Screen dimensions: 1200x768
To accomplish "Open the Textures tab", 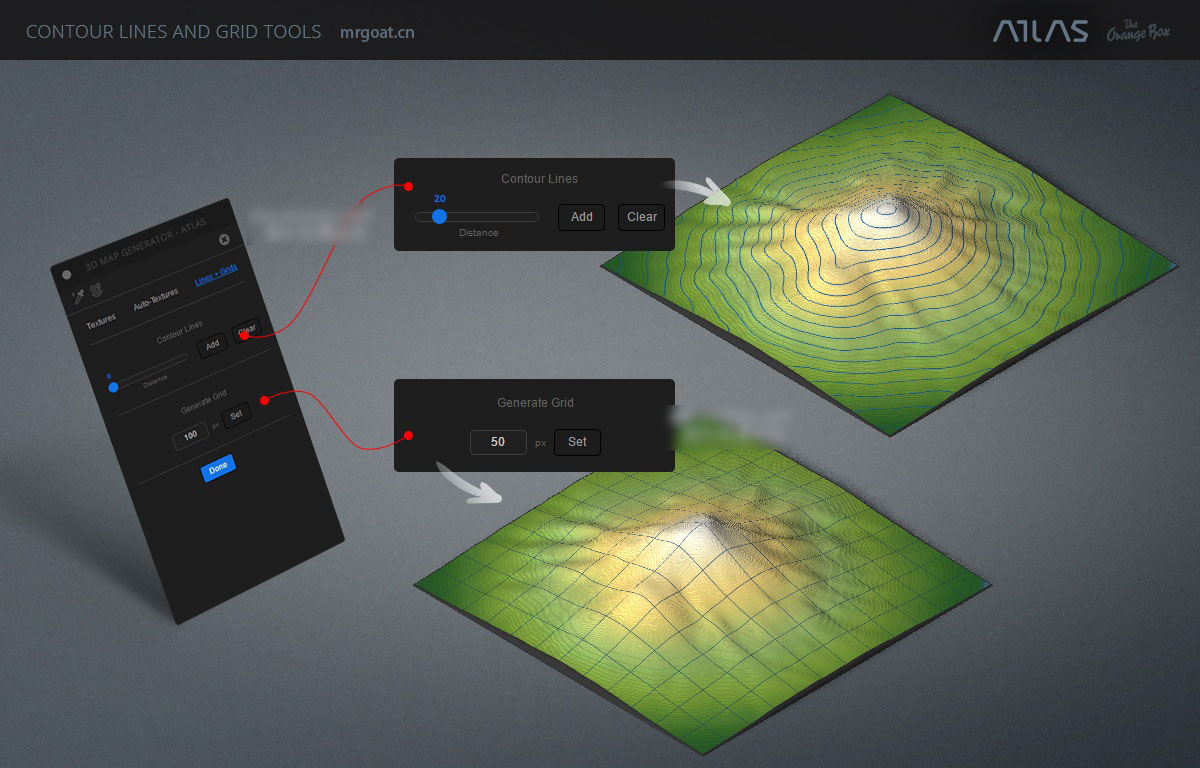I will pos(101,322).
